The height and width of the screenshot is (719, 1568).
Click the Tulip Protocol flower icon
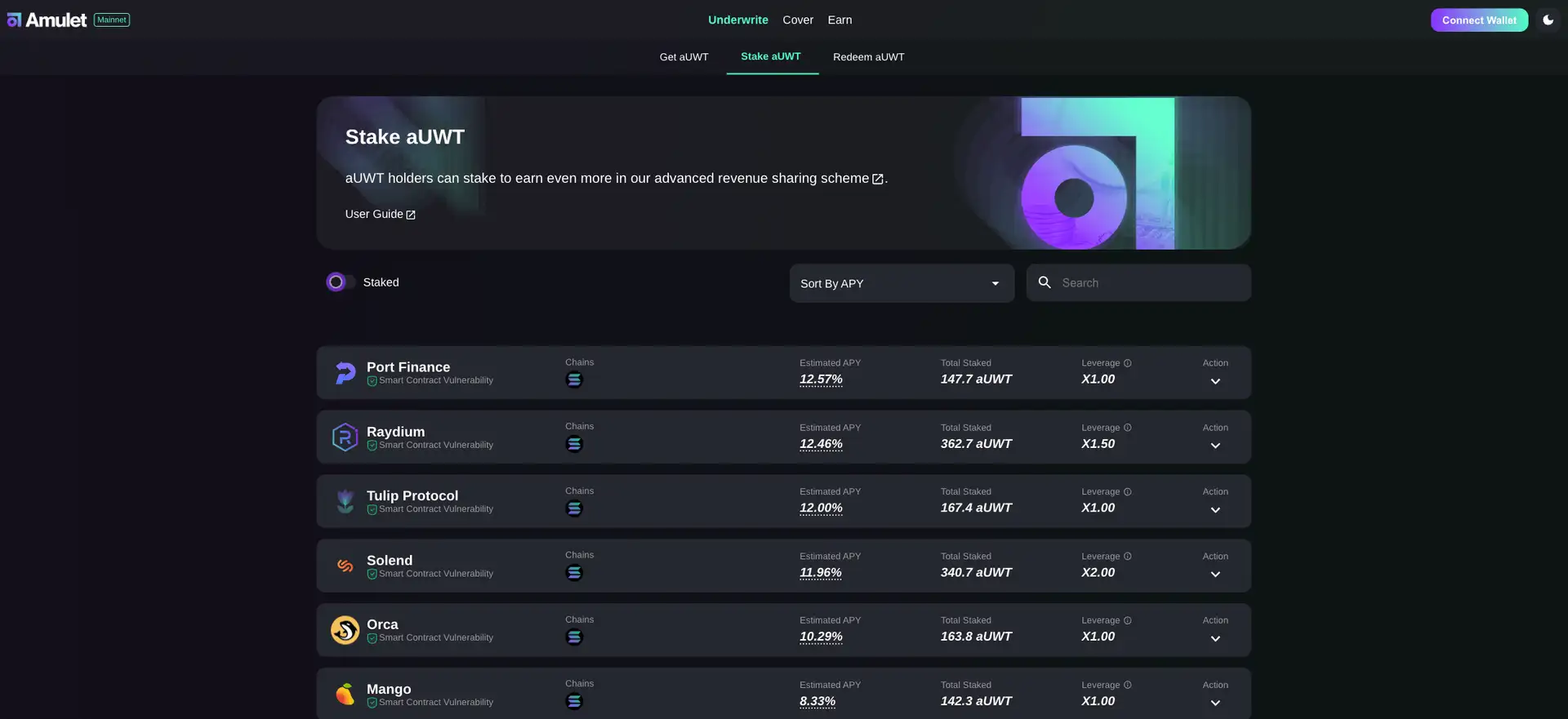(x=345, y=501)
